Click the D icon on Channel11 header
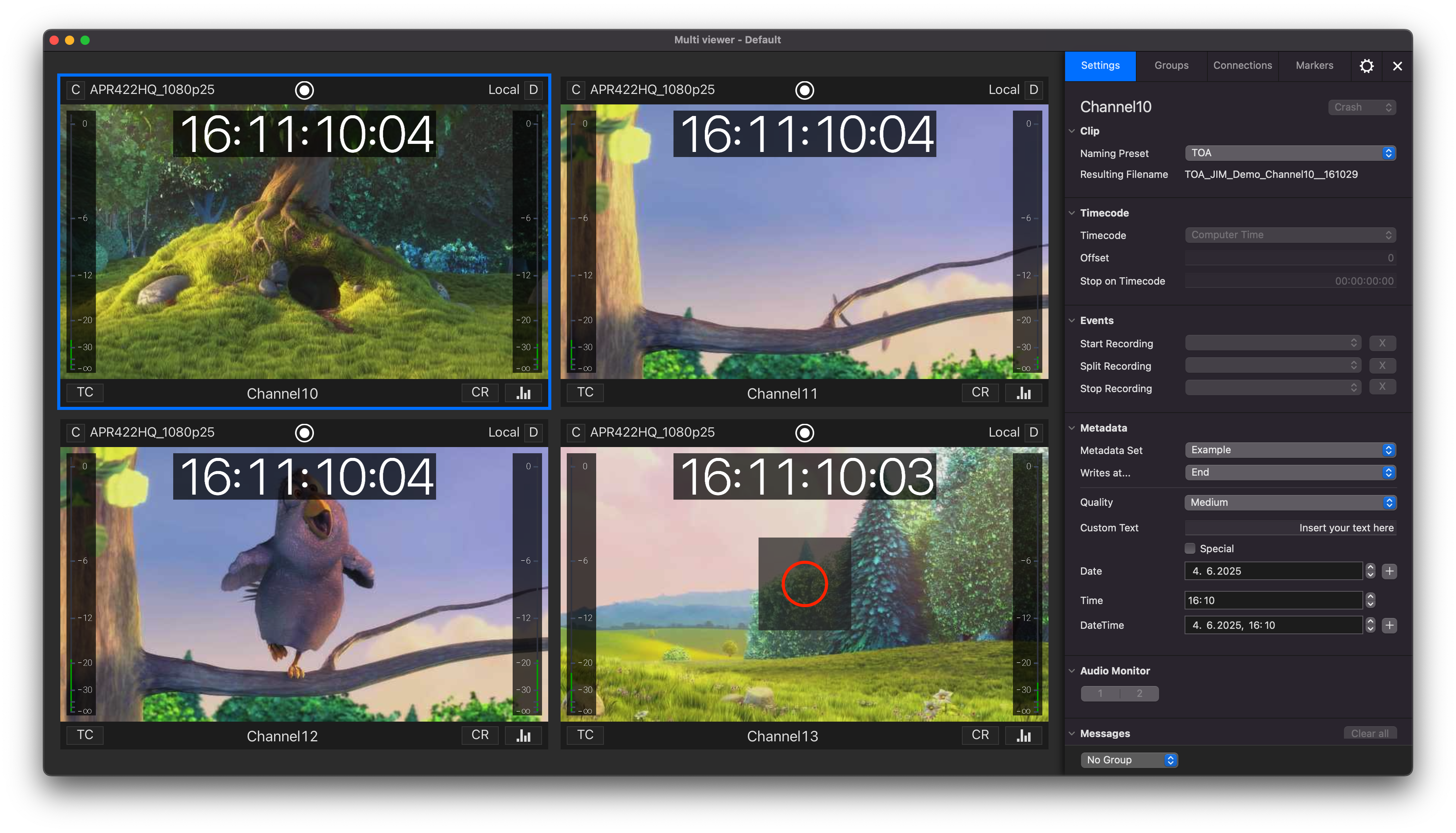1456x833 pixels. [x=1033, y=90]
